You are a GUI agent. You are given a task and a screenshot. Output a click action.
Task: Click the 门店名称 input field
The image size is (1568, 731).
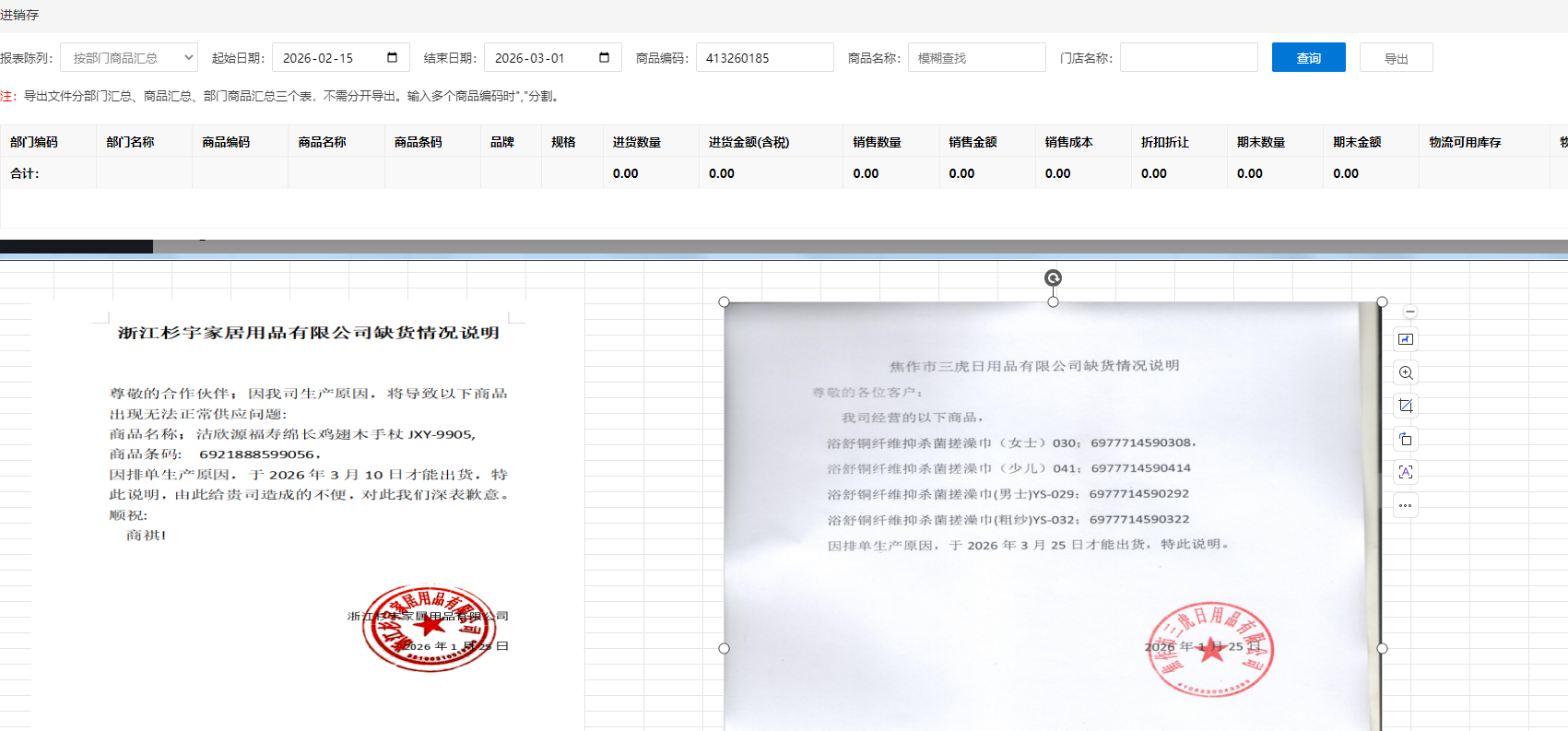point(1188,57)
